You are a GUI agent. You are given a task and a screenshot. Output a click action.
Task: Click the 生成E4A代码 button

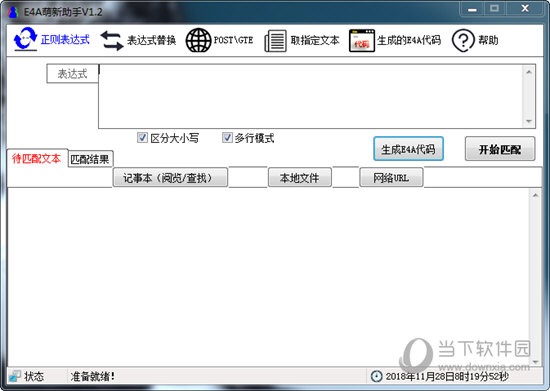(x=408, y=149)
